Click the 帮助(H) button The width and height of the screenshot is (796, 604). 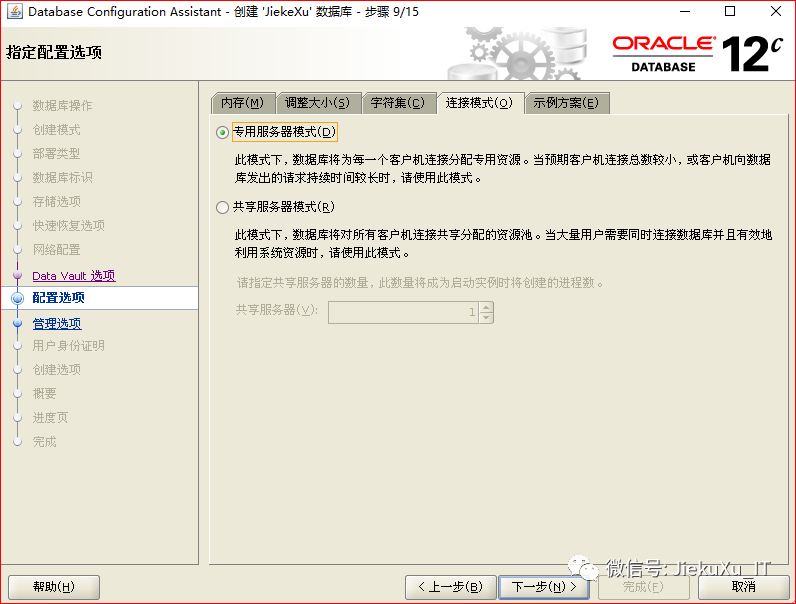pyautogui.click(x=54, y=587)
